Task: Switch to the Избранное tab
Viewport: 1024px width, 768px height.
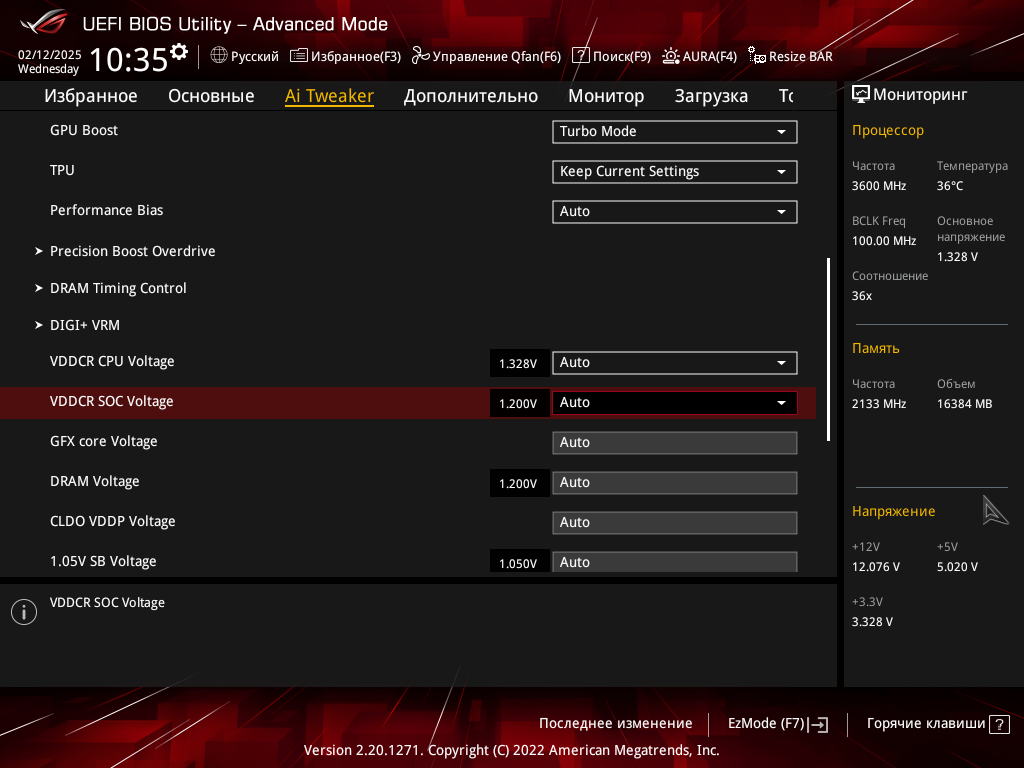Action: point(91,96)
